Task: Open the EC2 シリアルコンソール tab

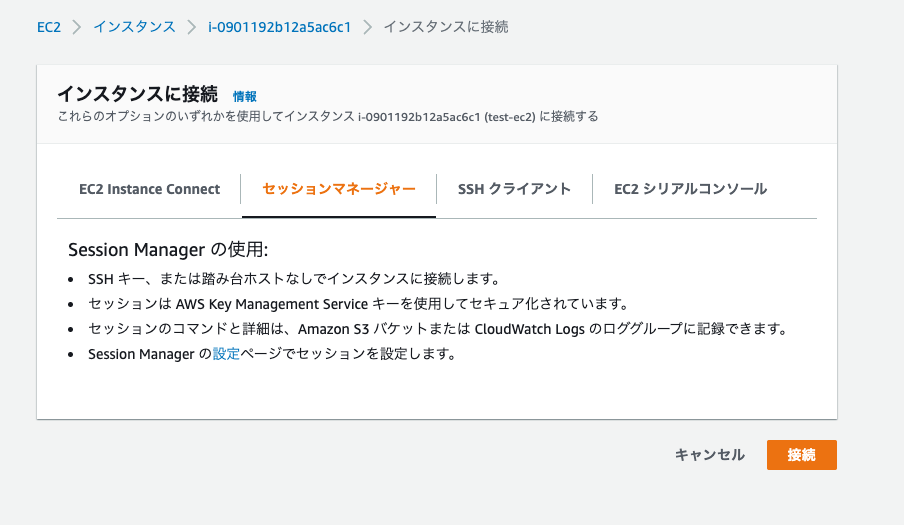Action: point(691,189)
